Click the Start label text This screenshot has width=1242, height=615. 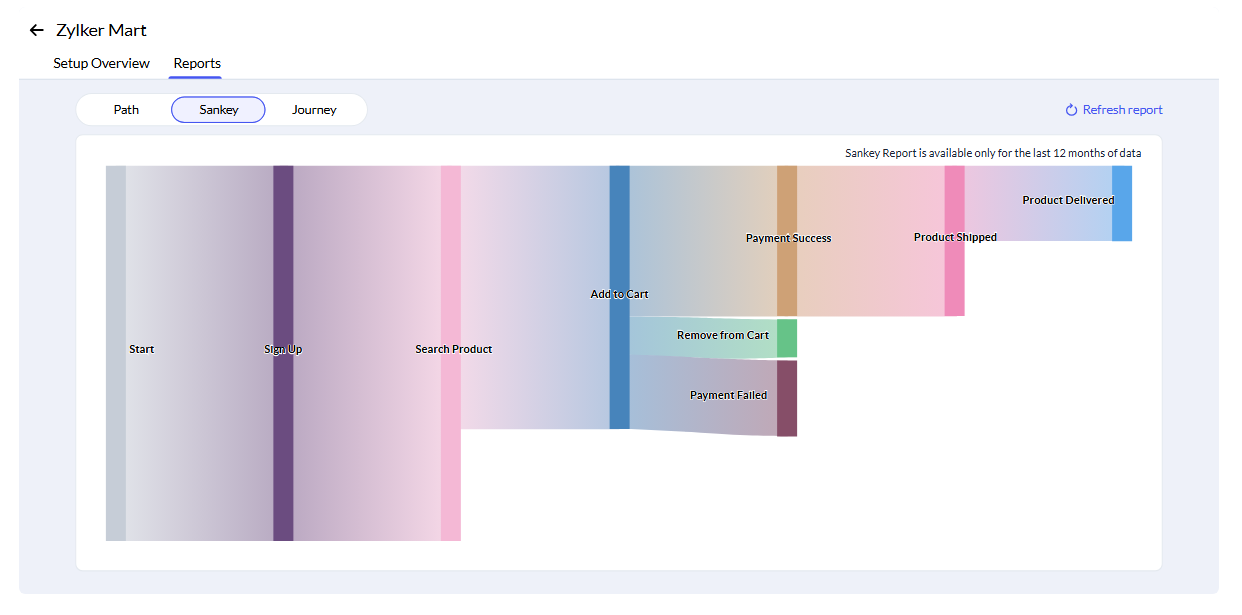click(x=141, y=350)
